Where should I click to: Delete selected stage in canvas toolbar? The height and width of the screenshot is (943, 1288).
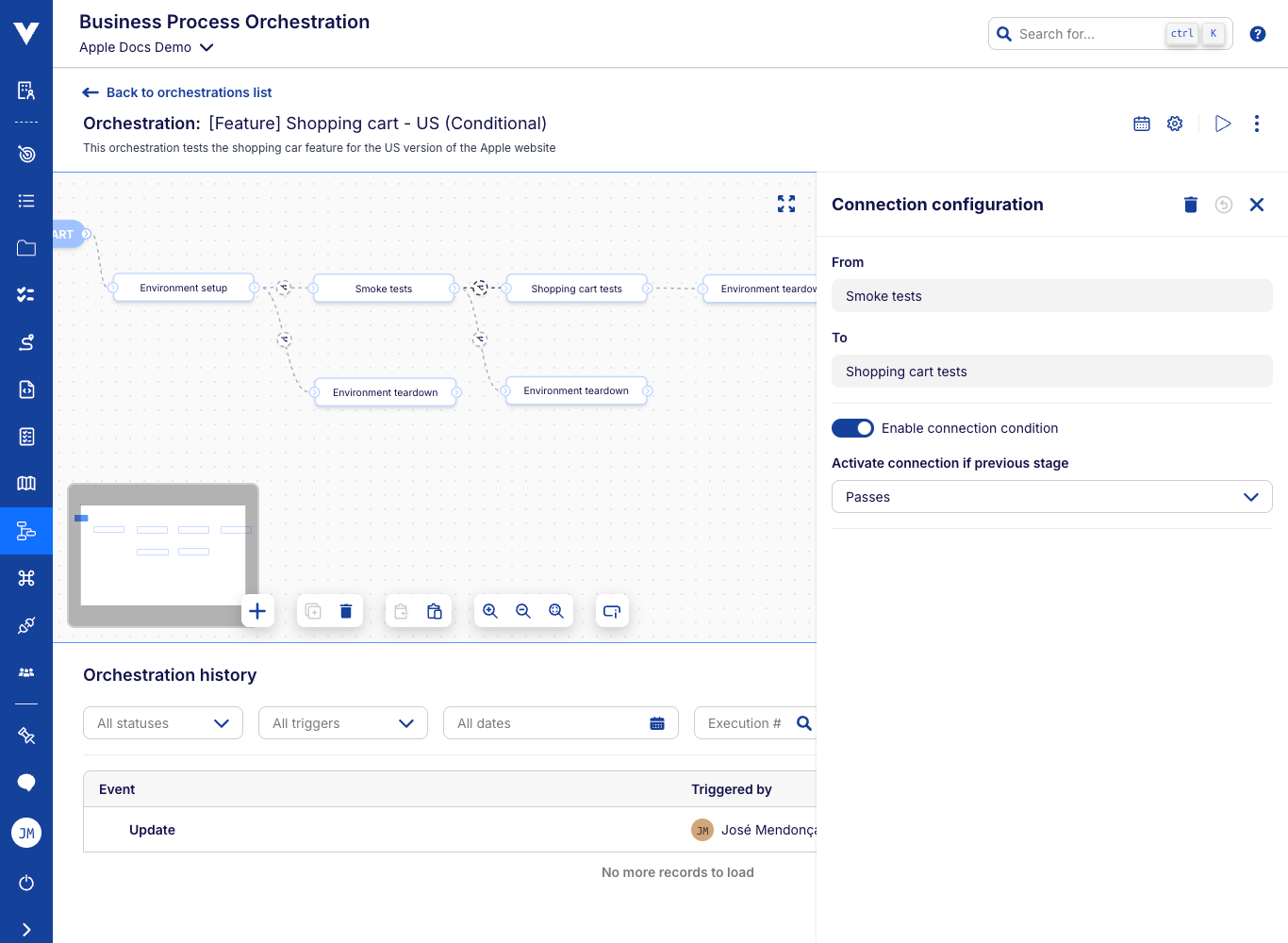tap(346, 611)
